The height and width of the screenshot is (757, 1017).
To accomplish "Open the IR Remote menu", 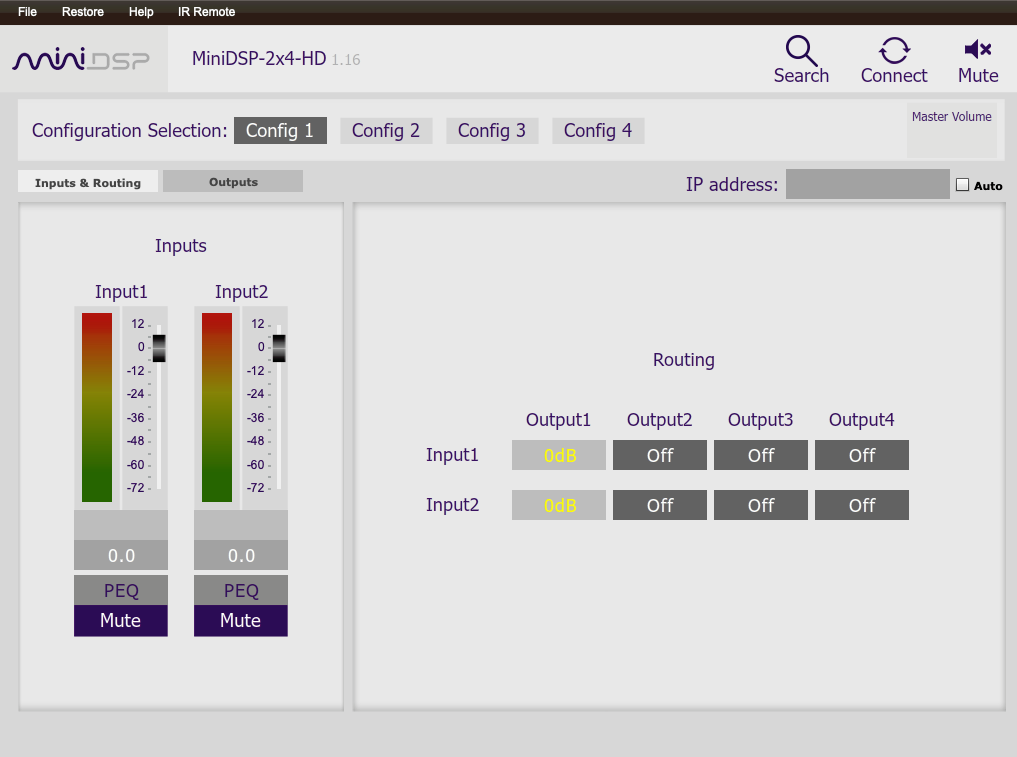I will [206, 12].
